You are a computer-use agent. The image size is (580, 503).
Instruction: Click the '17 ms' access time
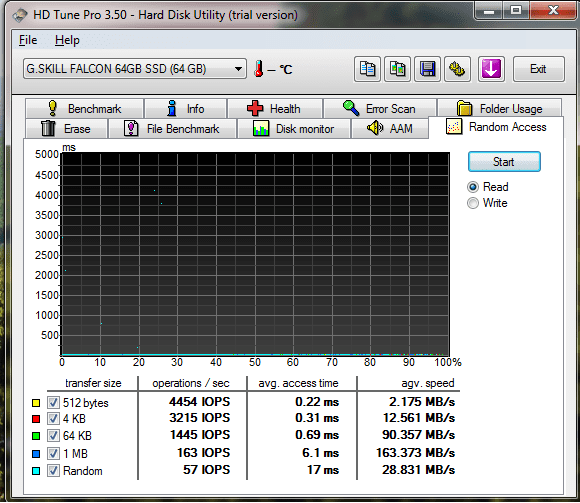pyautogui.click(x=323, y=470)
